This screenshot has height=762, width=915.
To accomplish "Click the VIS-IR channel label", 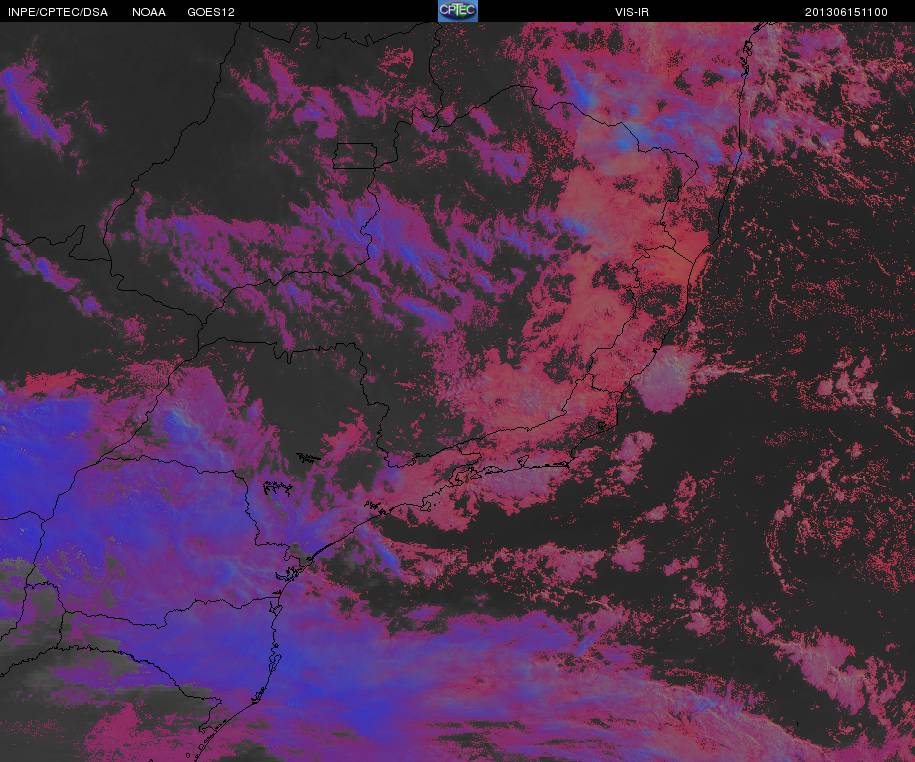I will [631, 12].
